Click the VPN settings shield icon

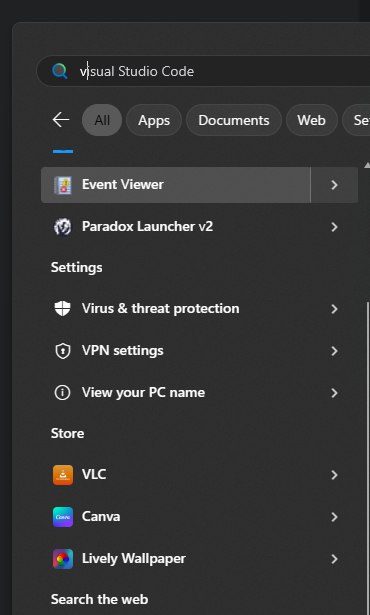tap(62, 351)
